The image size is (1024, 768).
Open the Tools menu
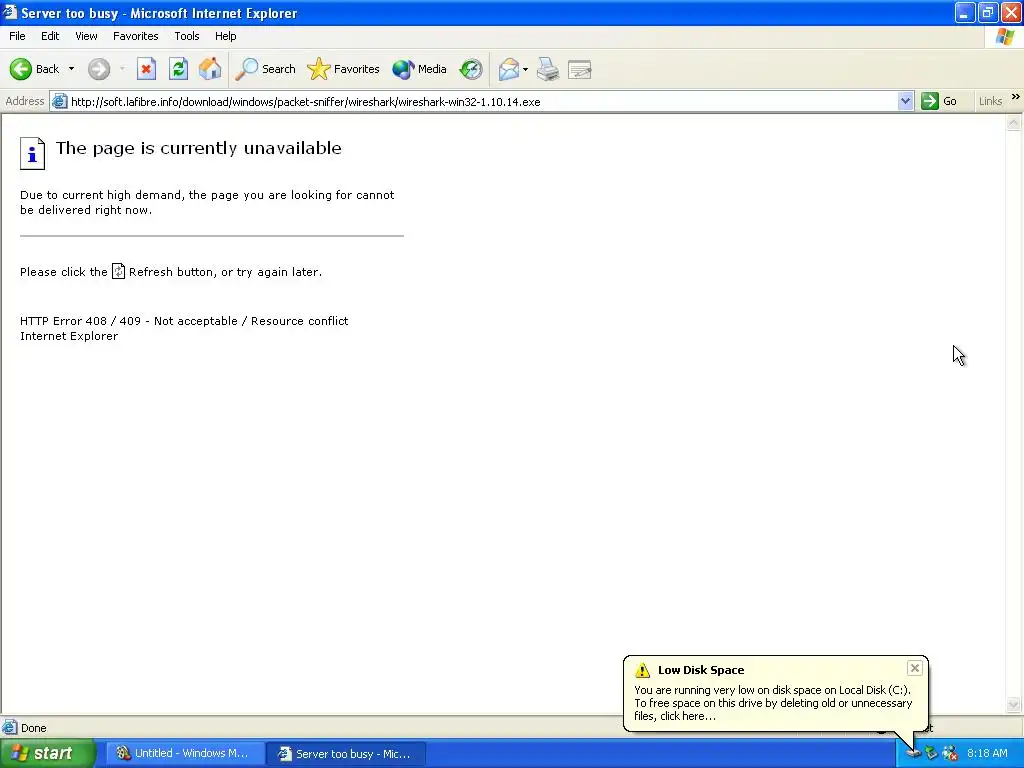[187, 36]
